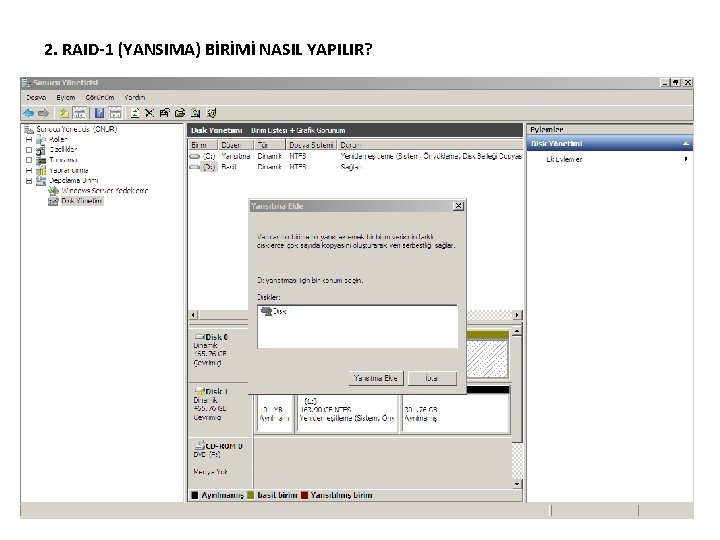The width and height of the screenshot is (720, 540).
Task: Open the Ek Eylemler submenu arrow
Action: click(x=686, y=159)
